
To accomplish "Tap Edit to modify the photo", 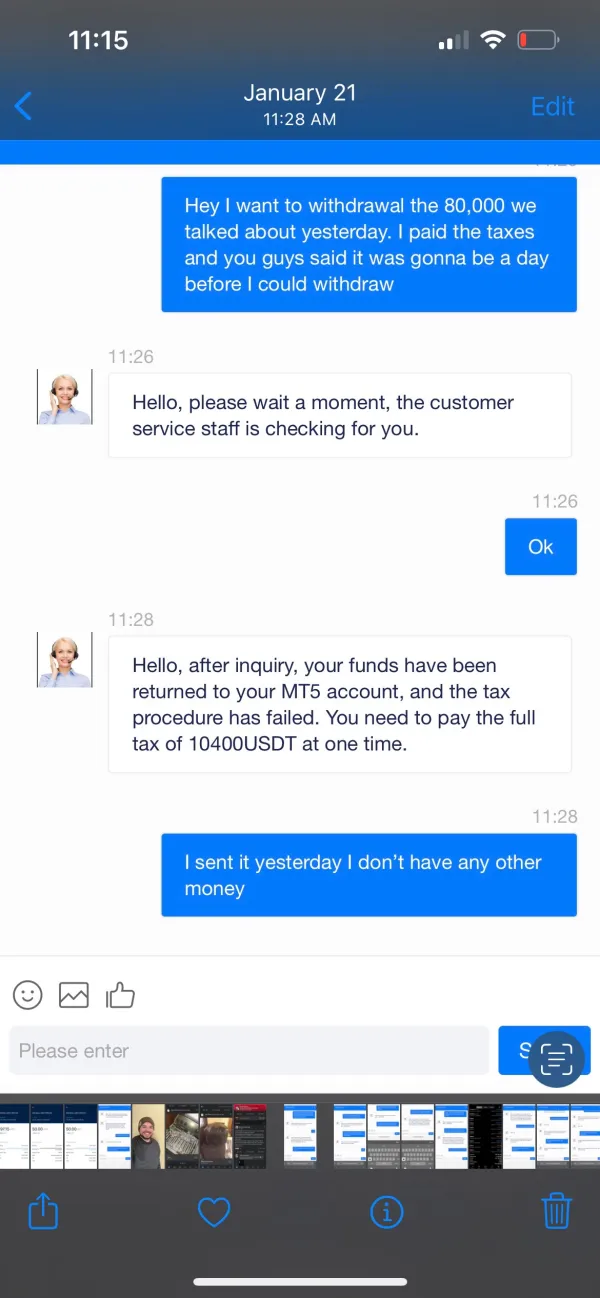I will tap(552, 106).
